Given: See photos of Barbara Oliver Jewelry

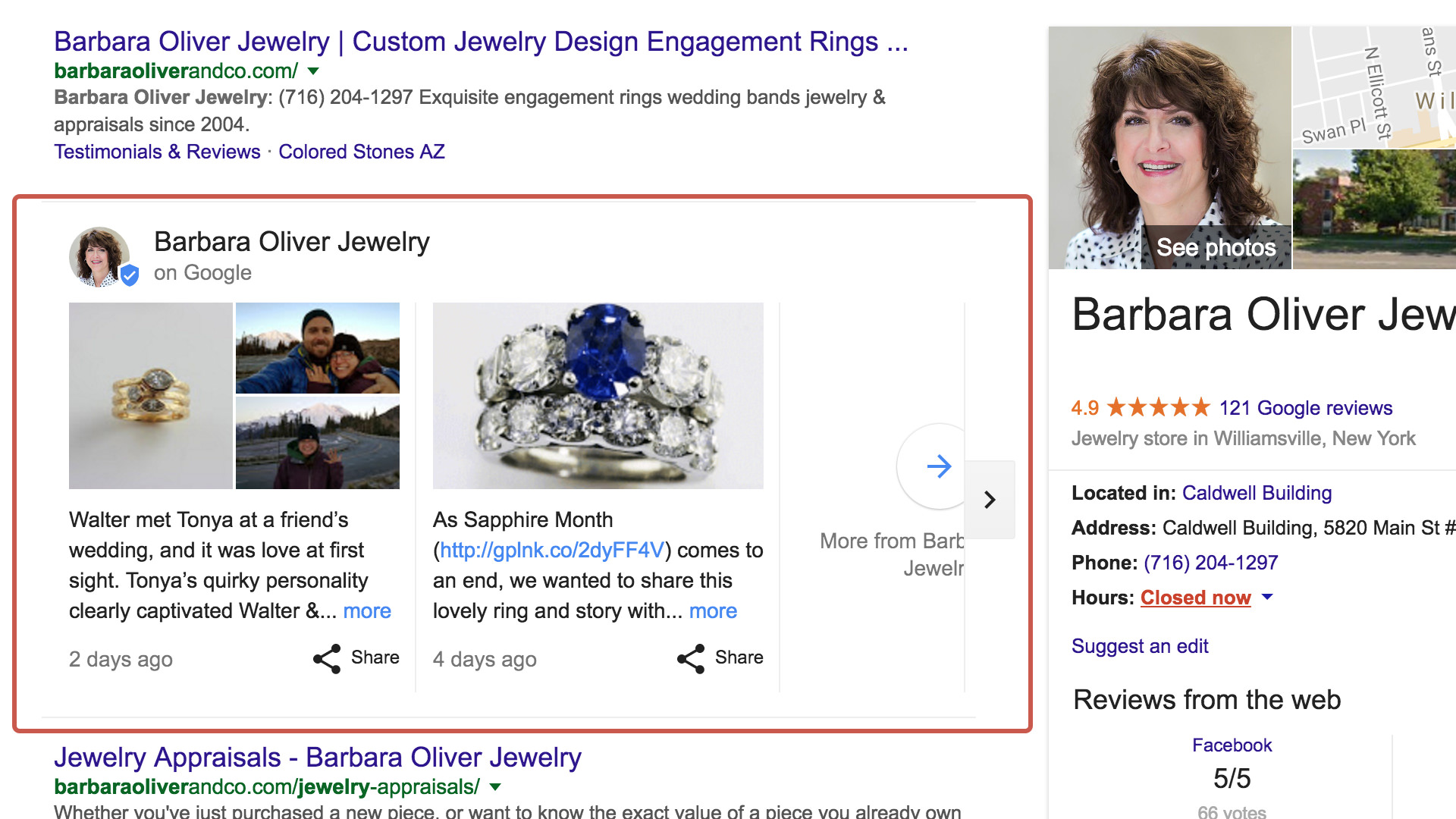Looking at the screenshot, I should [x=1216, y=247].
